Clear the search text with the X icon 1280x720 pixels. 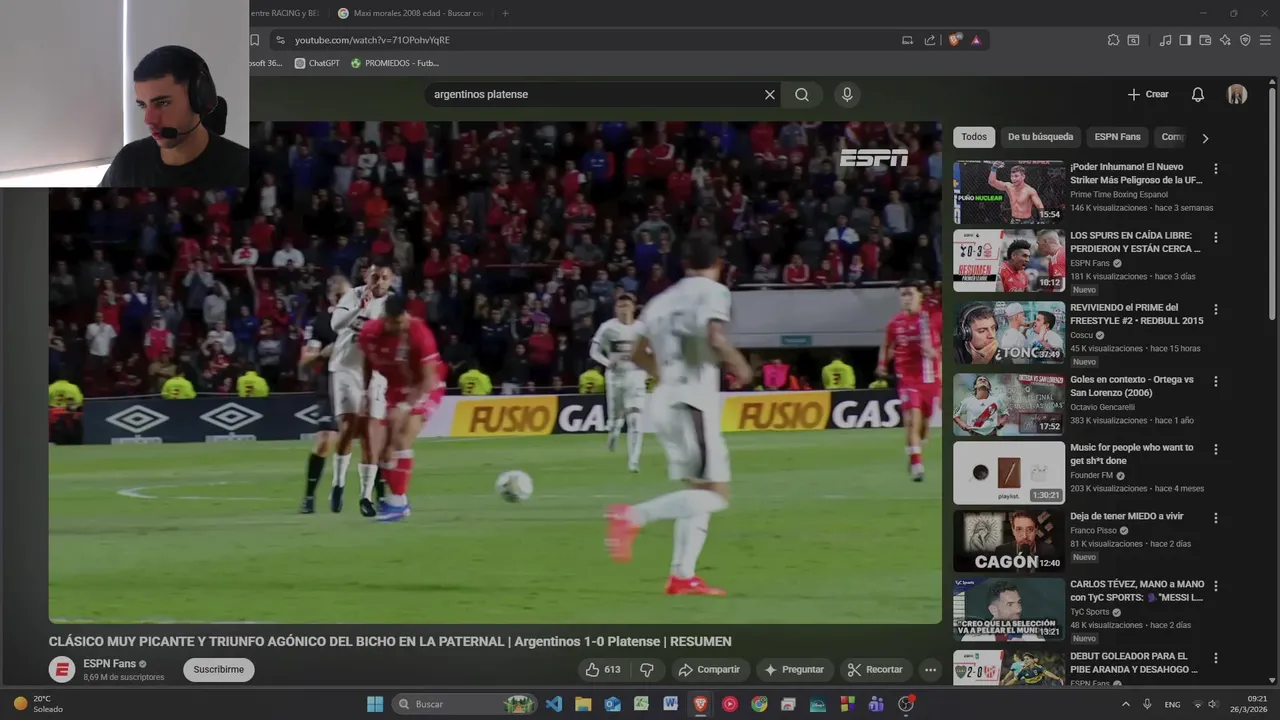770,94
